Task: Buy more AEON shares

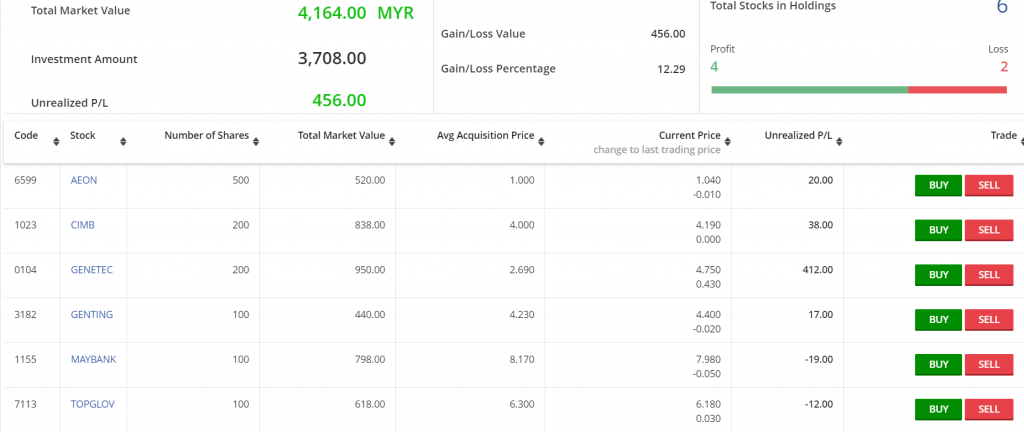Action: (x=938, y=185)
